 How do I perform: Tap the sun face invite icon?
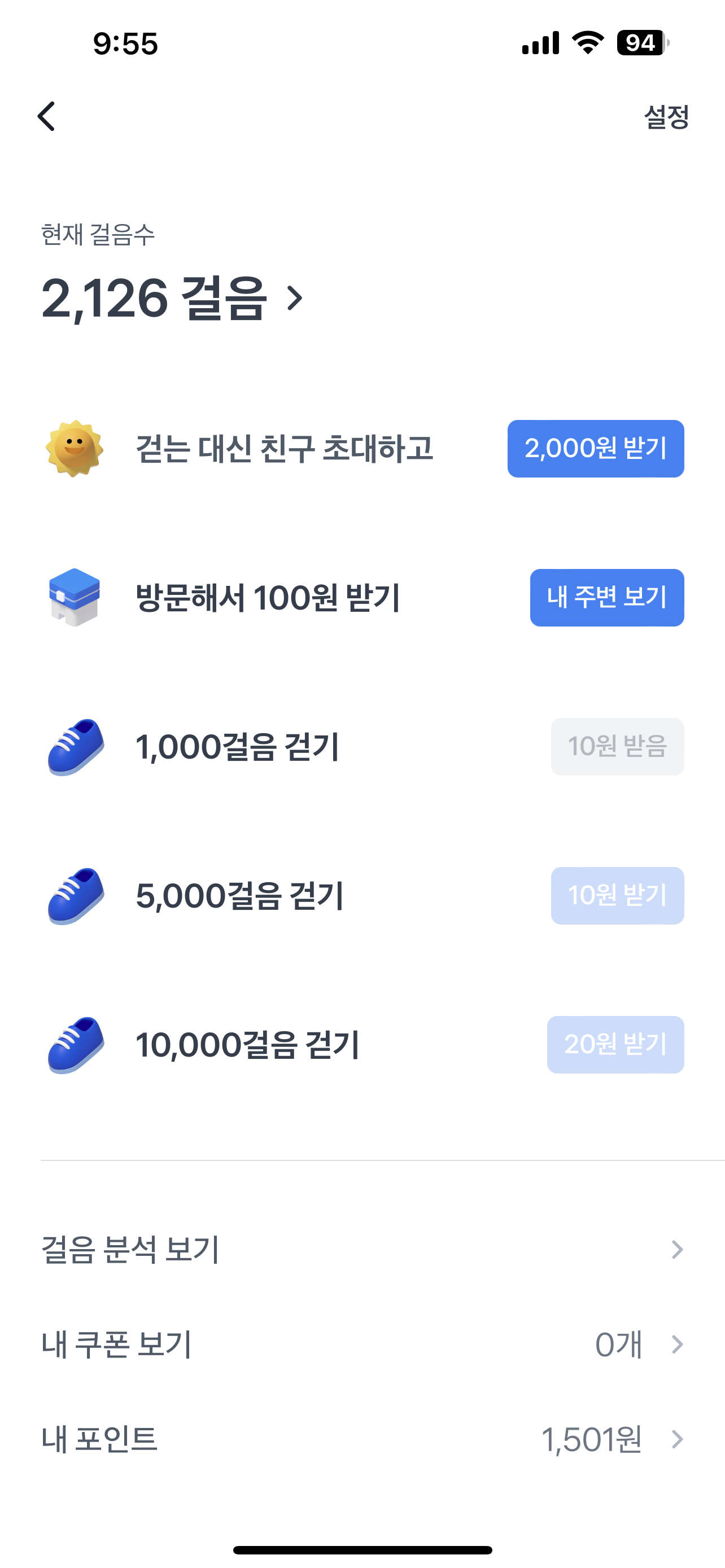pos(75,449)
